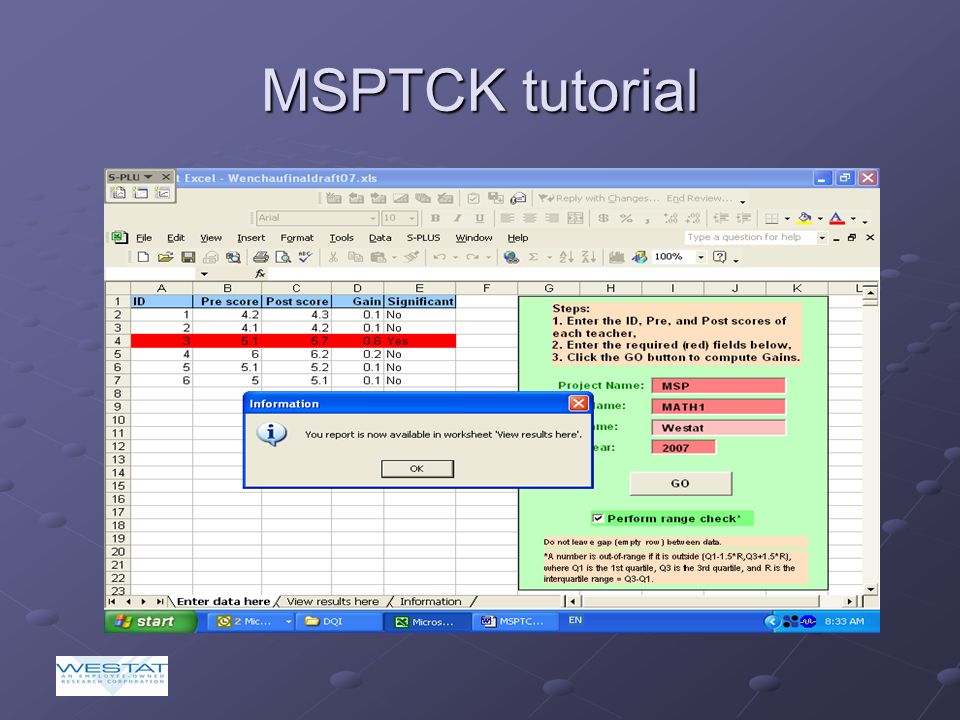960x720 pixels.
Task: Click the GO button
Action: 680,483
